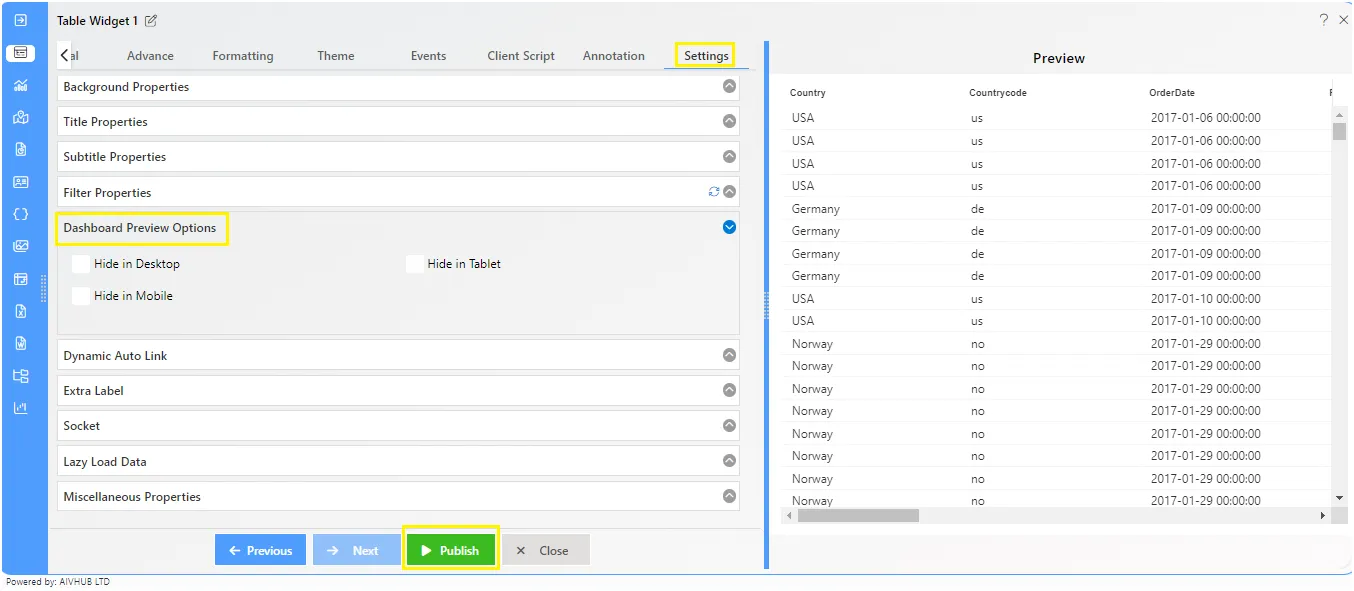Screen dimensions: 1354x591
Task: Check the Hide in Mobile option
Action: (81, 296)
